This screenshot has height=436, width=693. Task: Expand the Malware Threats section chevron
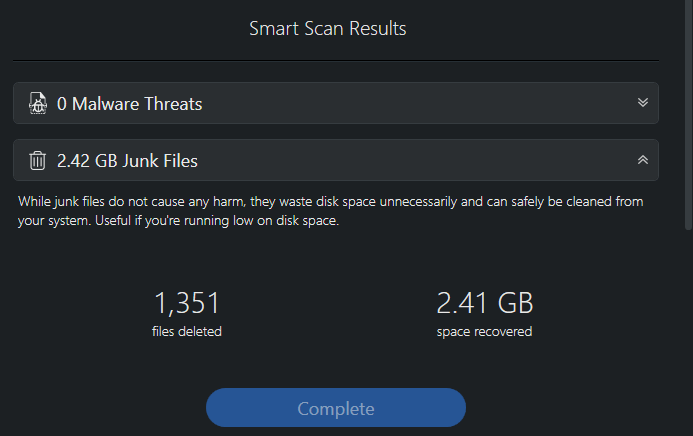[643, 103]
